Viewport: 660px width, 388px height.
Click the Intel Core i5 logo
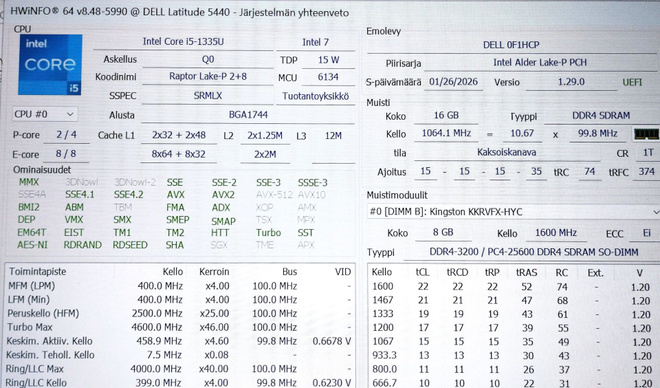(x=50, y=64)
